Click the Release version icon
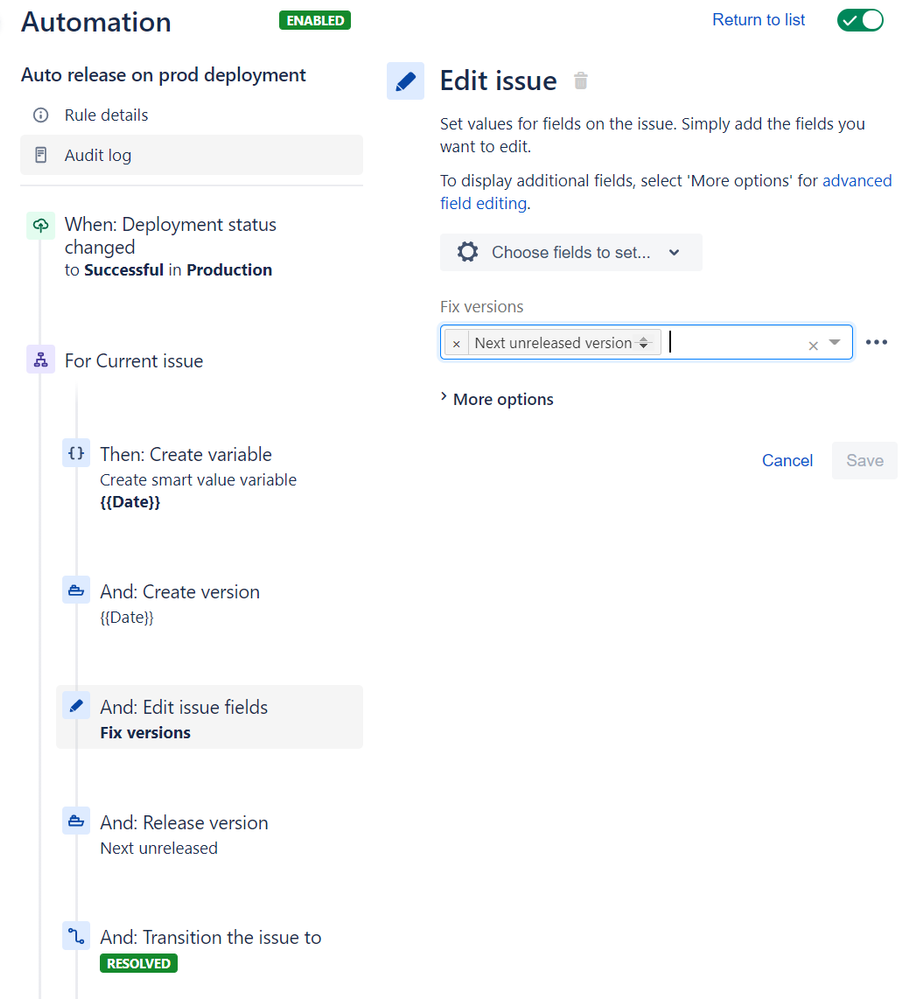This screenshot has width=910, height=999. click(x=76, y=821)
